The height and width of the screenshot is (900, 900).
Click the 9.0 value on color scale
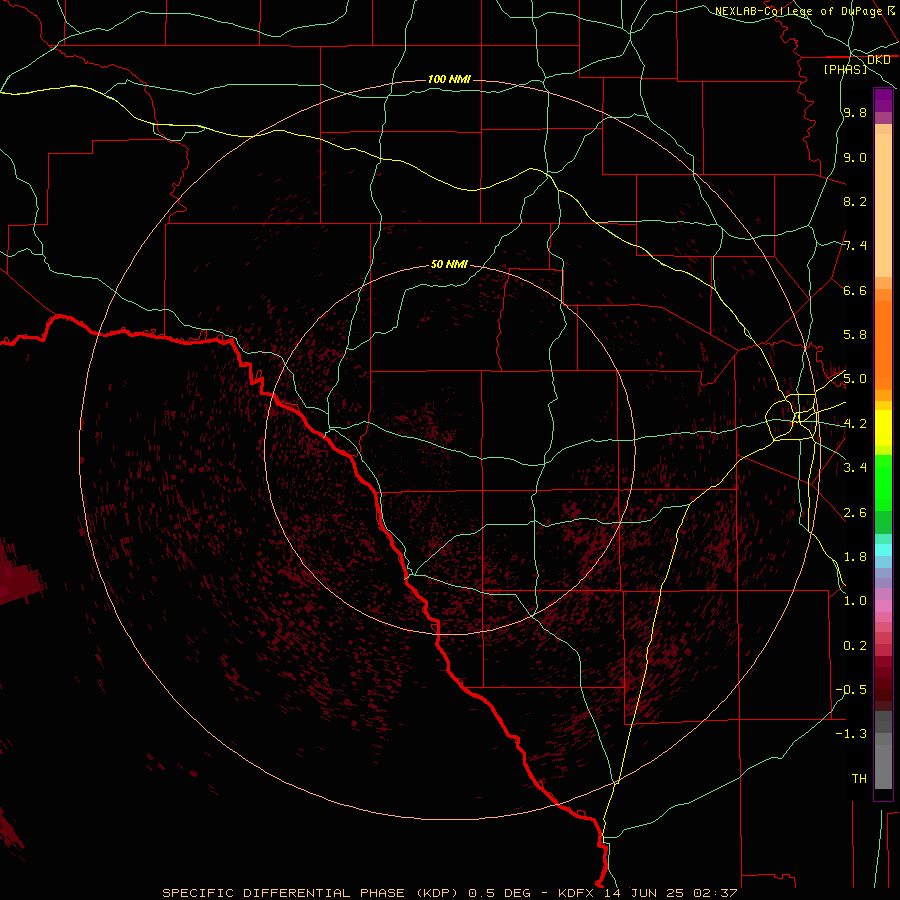coord(855,157)
